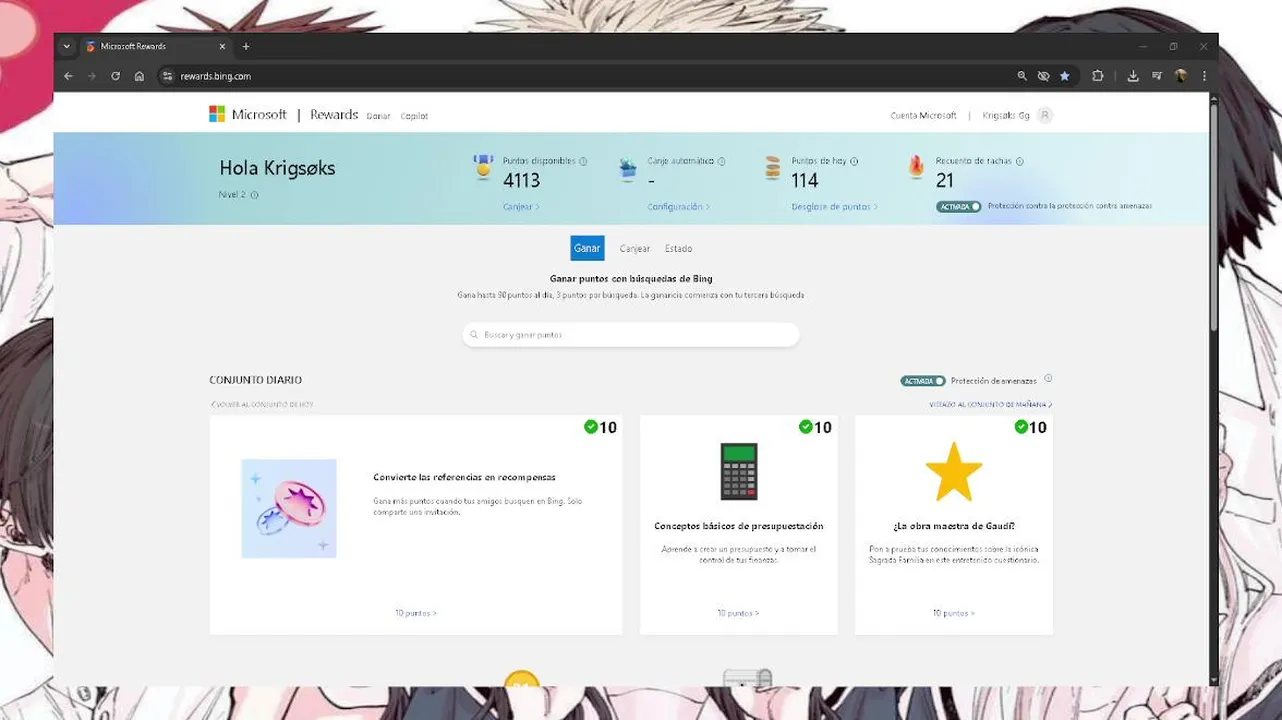1282x720 pixels.
Task: Open the zoom magnifier icon in address bar
Action: tap(1022, 76)
